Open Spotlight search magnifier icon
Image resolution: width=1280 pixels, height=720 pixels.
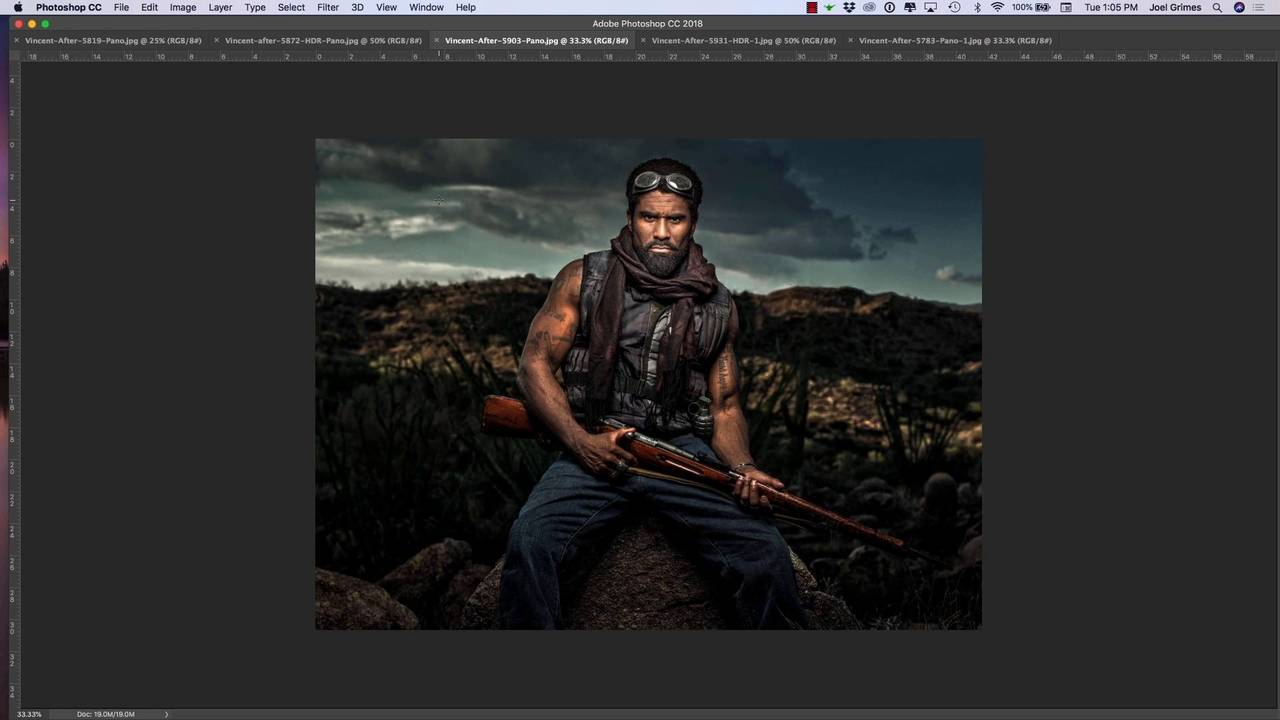(1217, 7)
